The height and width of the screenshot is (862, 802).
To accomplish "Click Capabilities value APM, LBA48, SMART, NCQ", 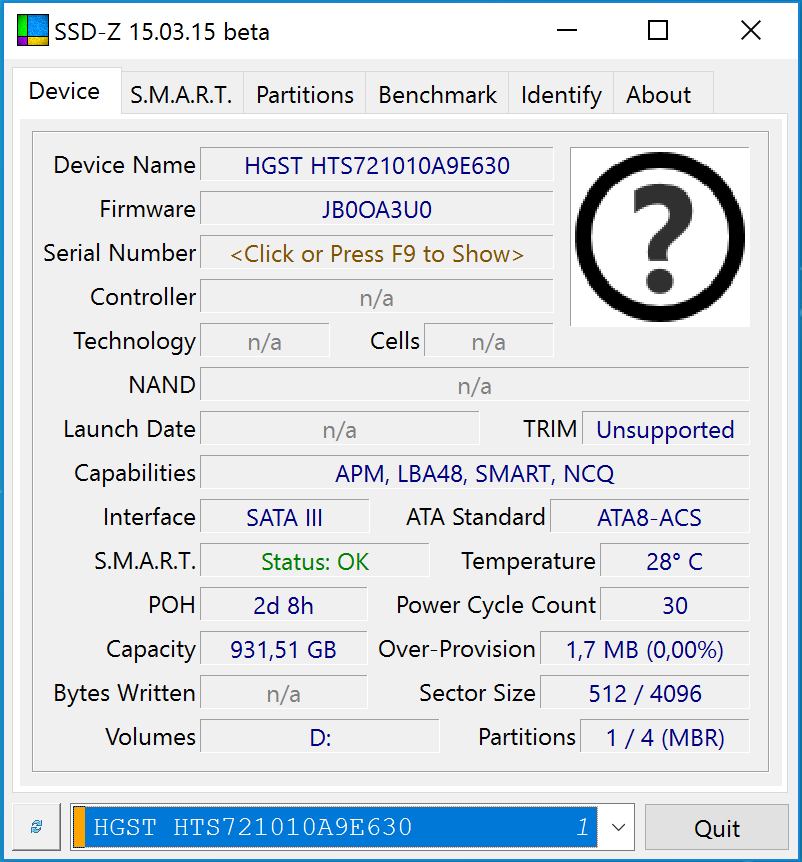I will coord(474,473).
